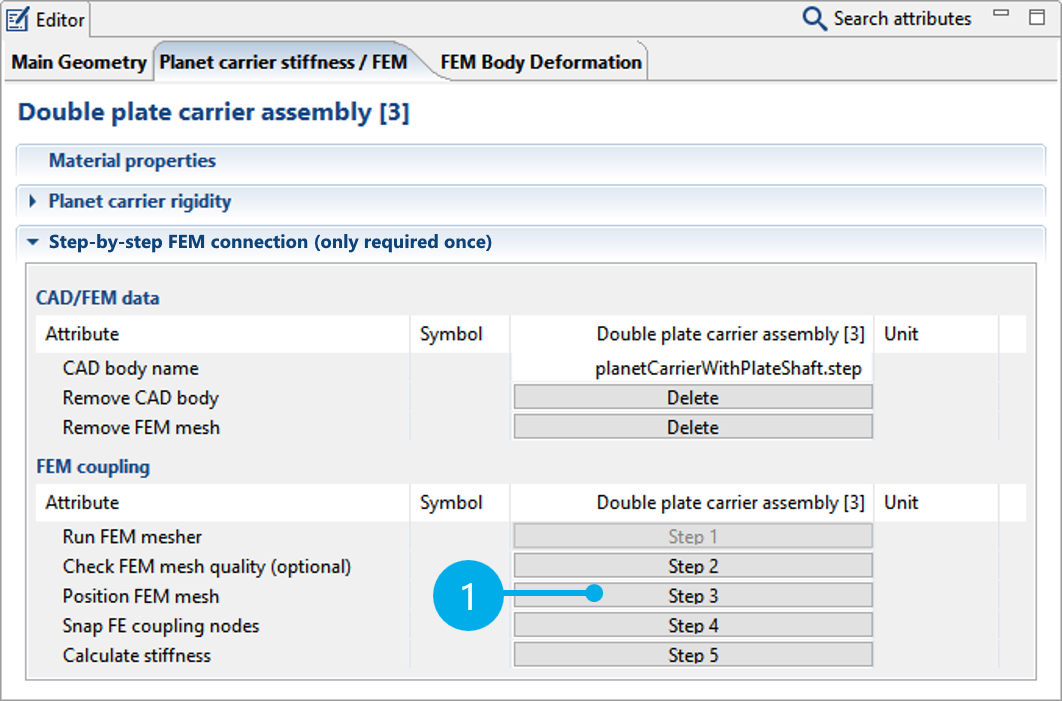
Task: Click Step 2 to check mesh quality
Action: click(x=692, y=566)
